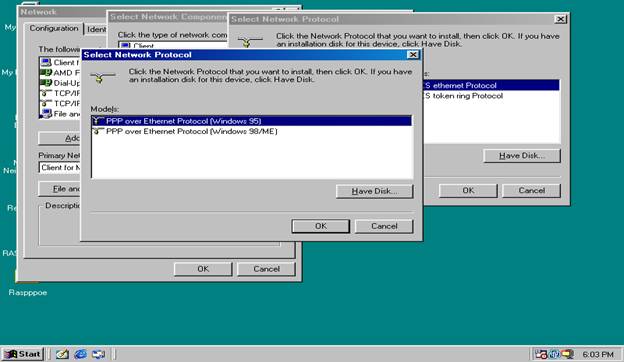The height and width of the screenshot is (362, 624).
Task: Click the 6:03 PM clock
Action: click(x=598, y=354)
